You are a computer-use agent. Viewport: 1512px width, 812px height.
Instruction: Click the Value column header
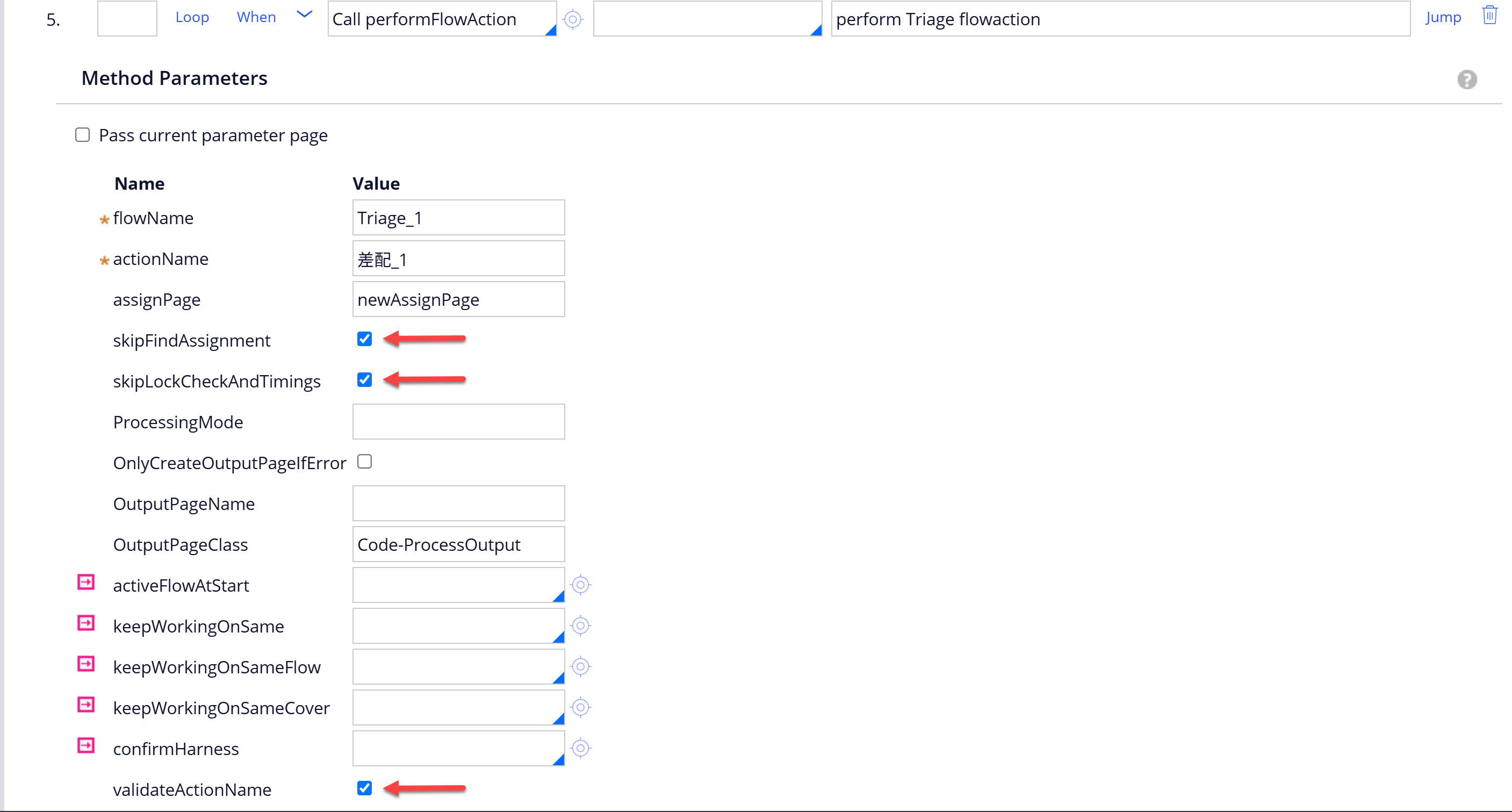376,184
